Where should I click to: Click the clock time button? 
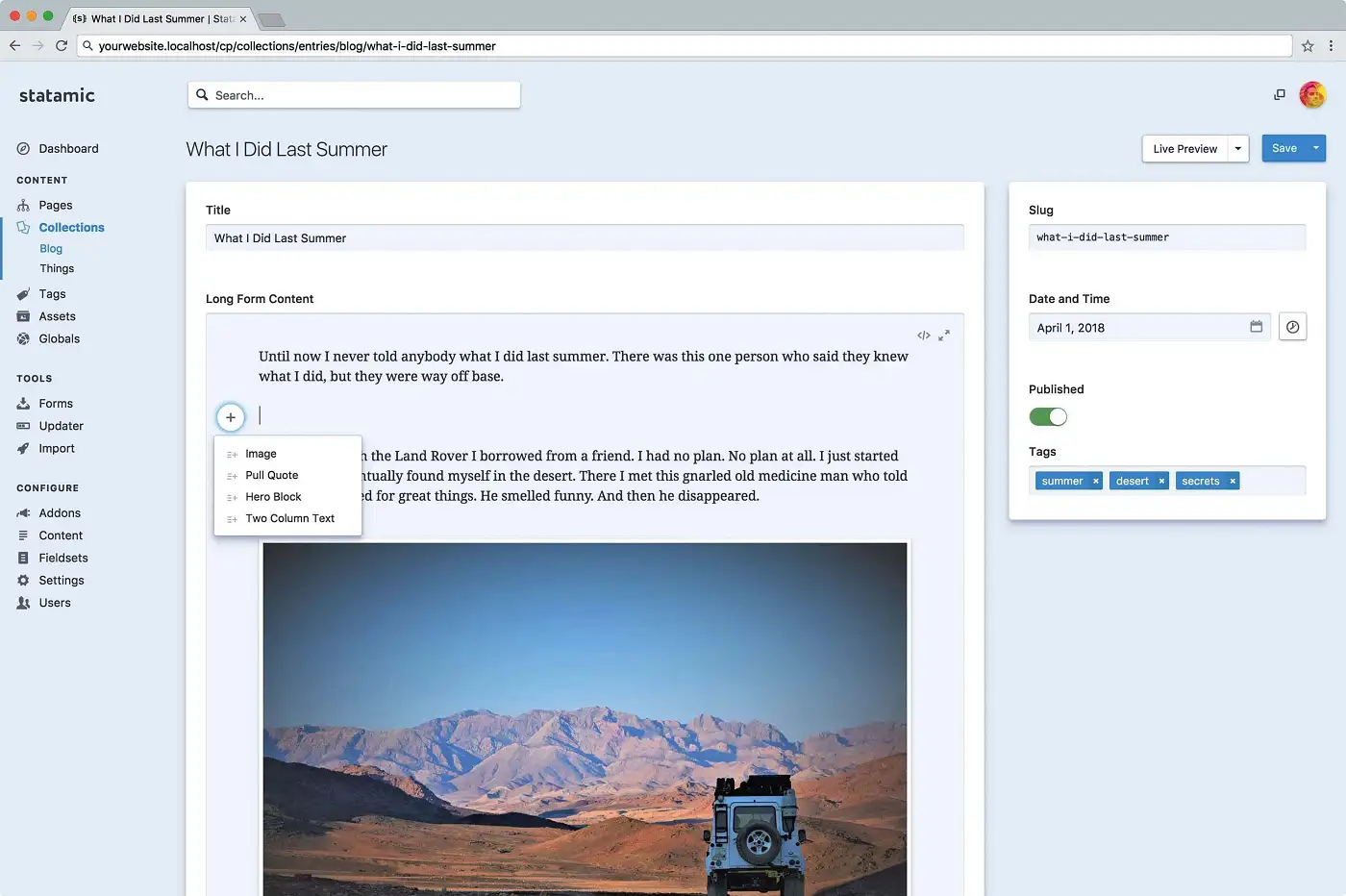click(x=1293, y=327)
